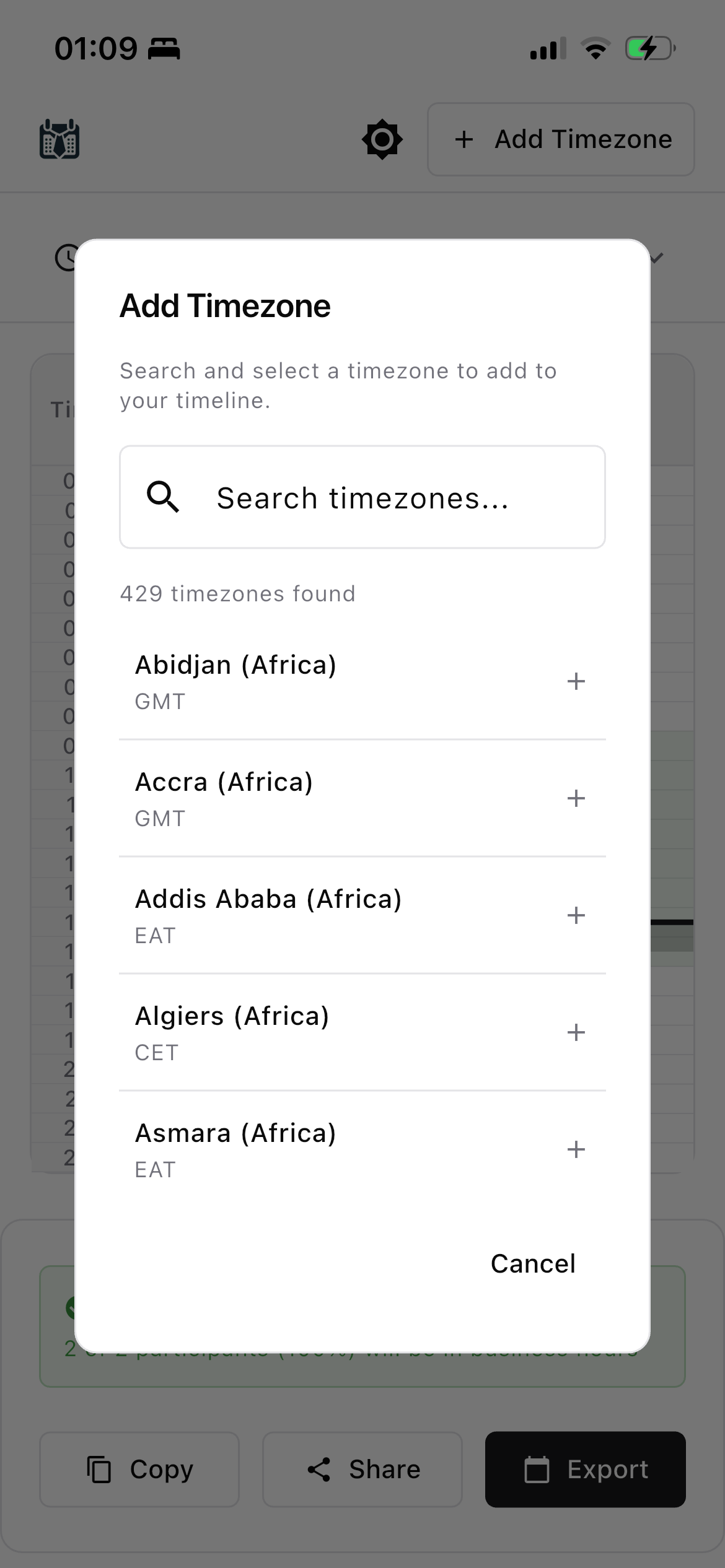Tap plus icon next to Asmara
725x1568 pixels.
point(576,1149)
